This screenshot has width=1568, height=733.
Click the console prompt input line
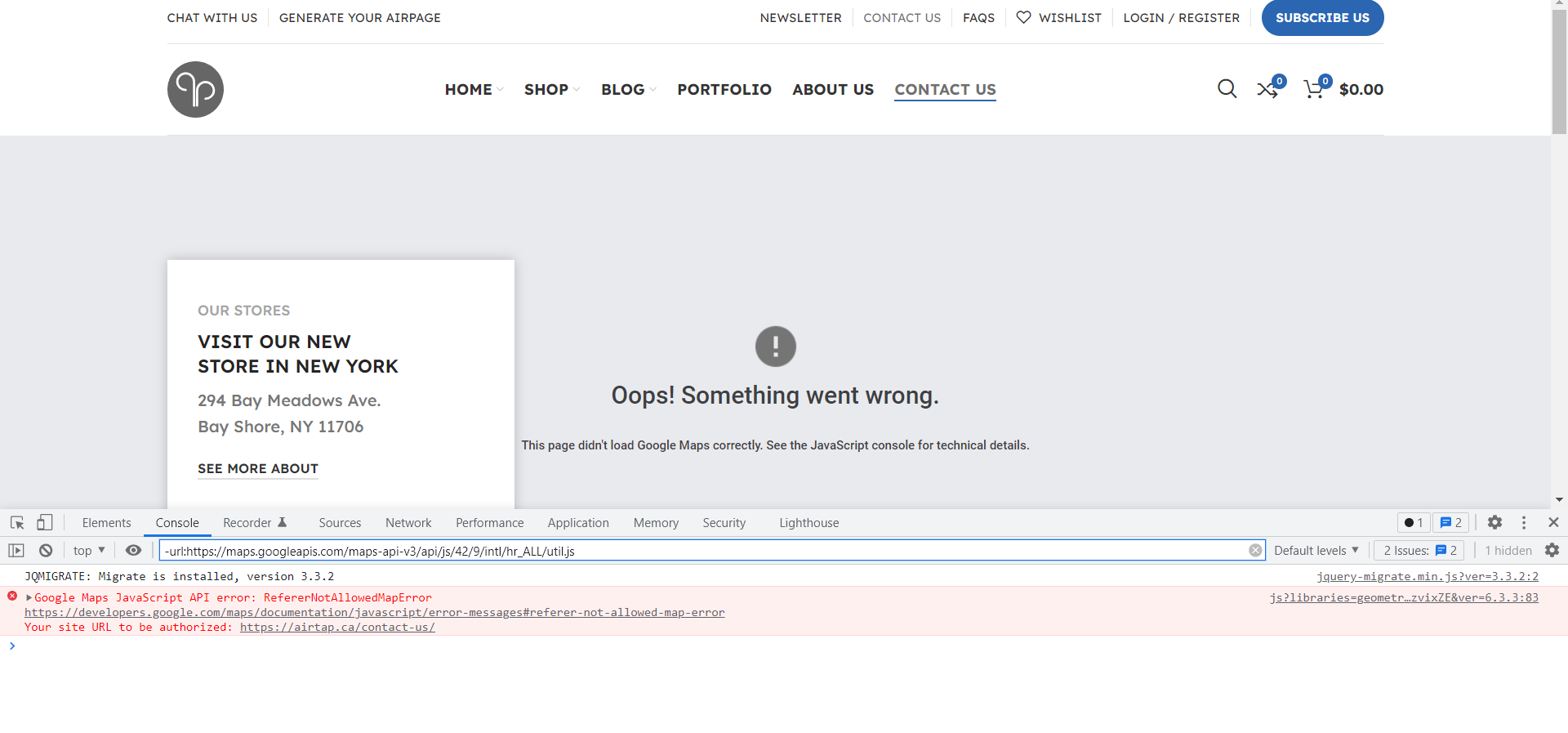[784, 646]
